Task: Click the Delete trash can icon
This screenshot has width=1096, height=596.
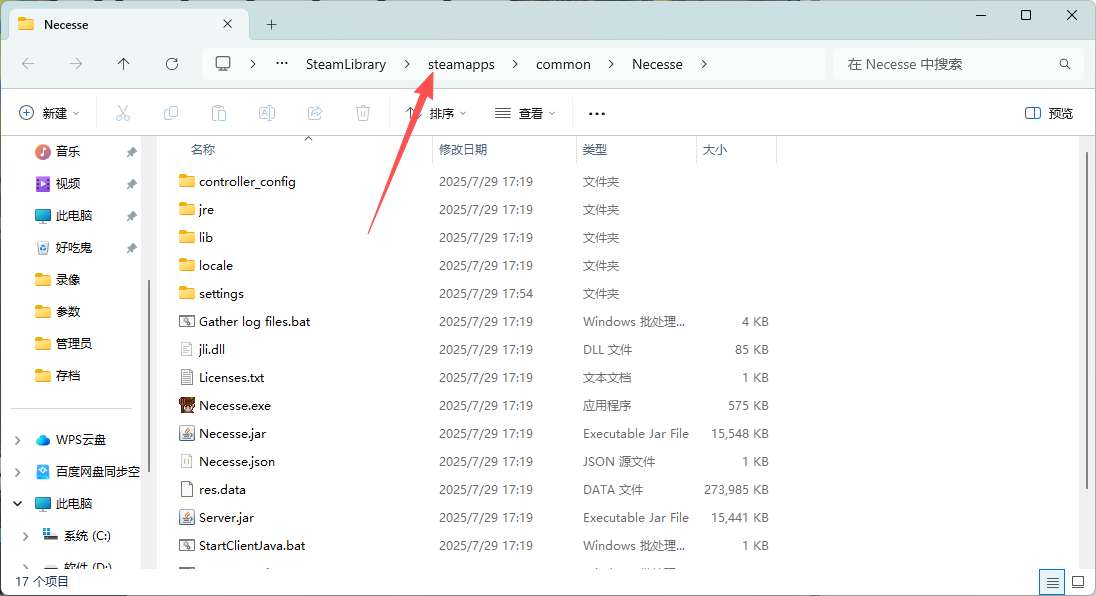Action: pyautogui.click(x=363, y=113)
